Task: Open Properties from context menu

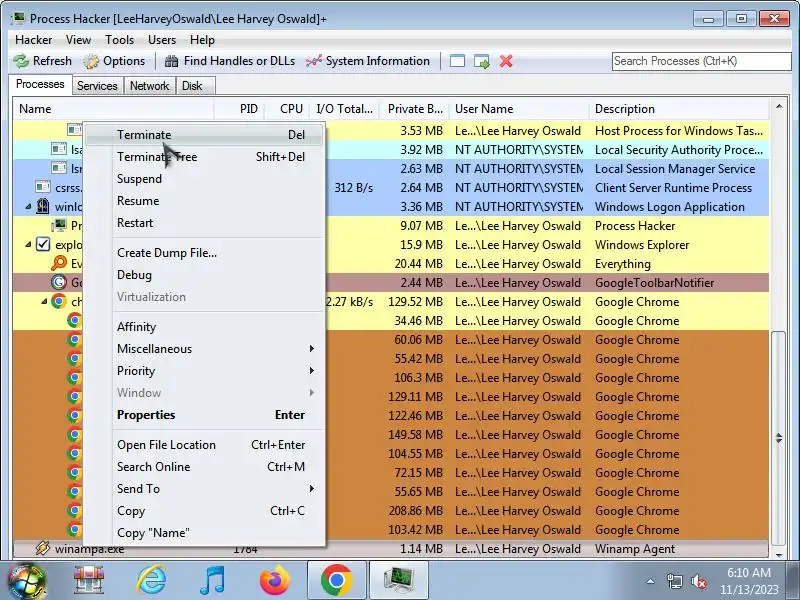Action: 204,414
